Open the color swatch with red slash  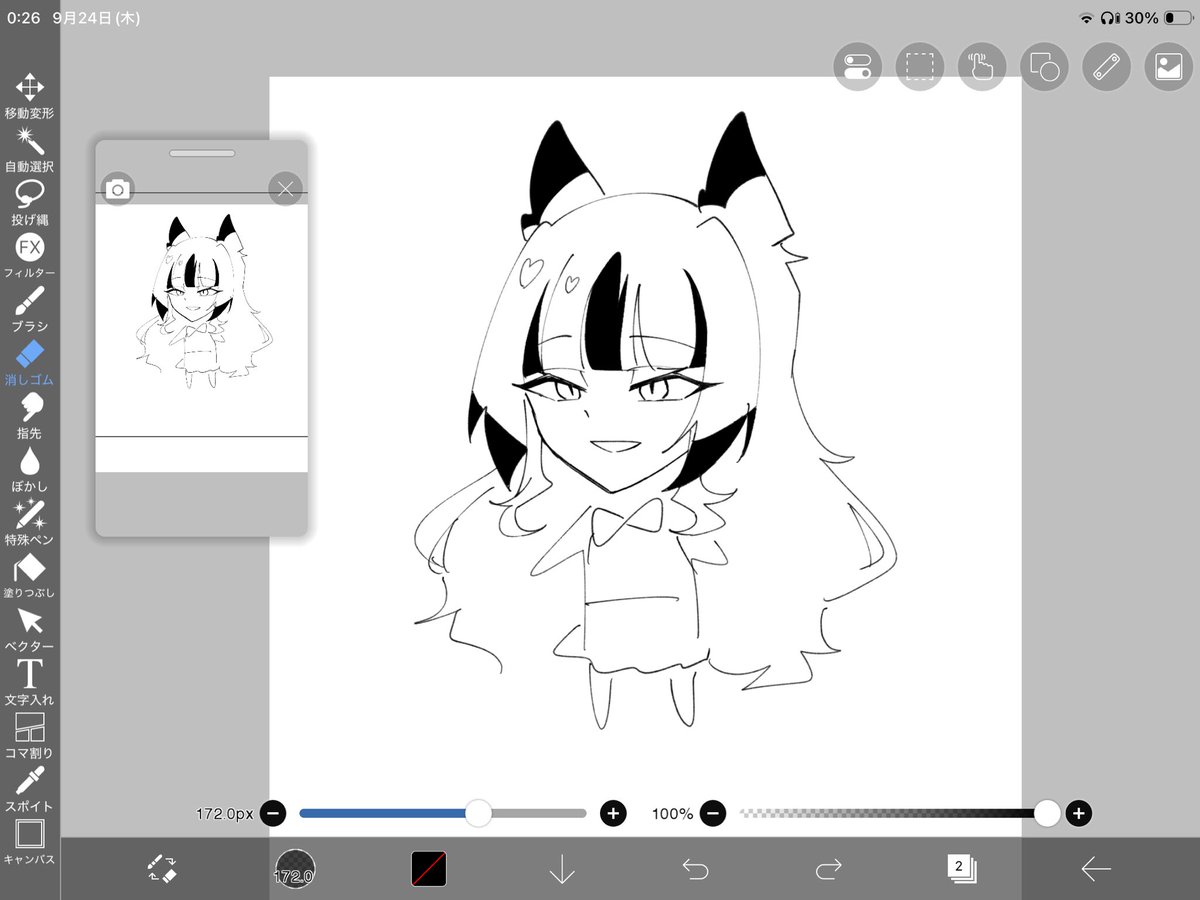tap(429, 868)
